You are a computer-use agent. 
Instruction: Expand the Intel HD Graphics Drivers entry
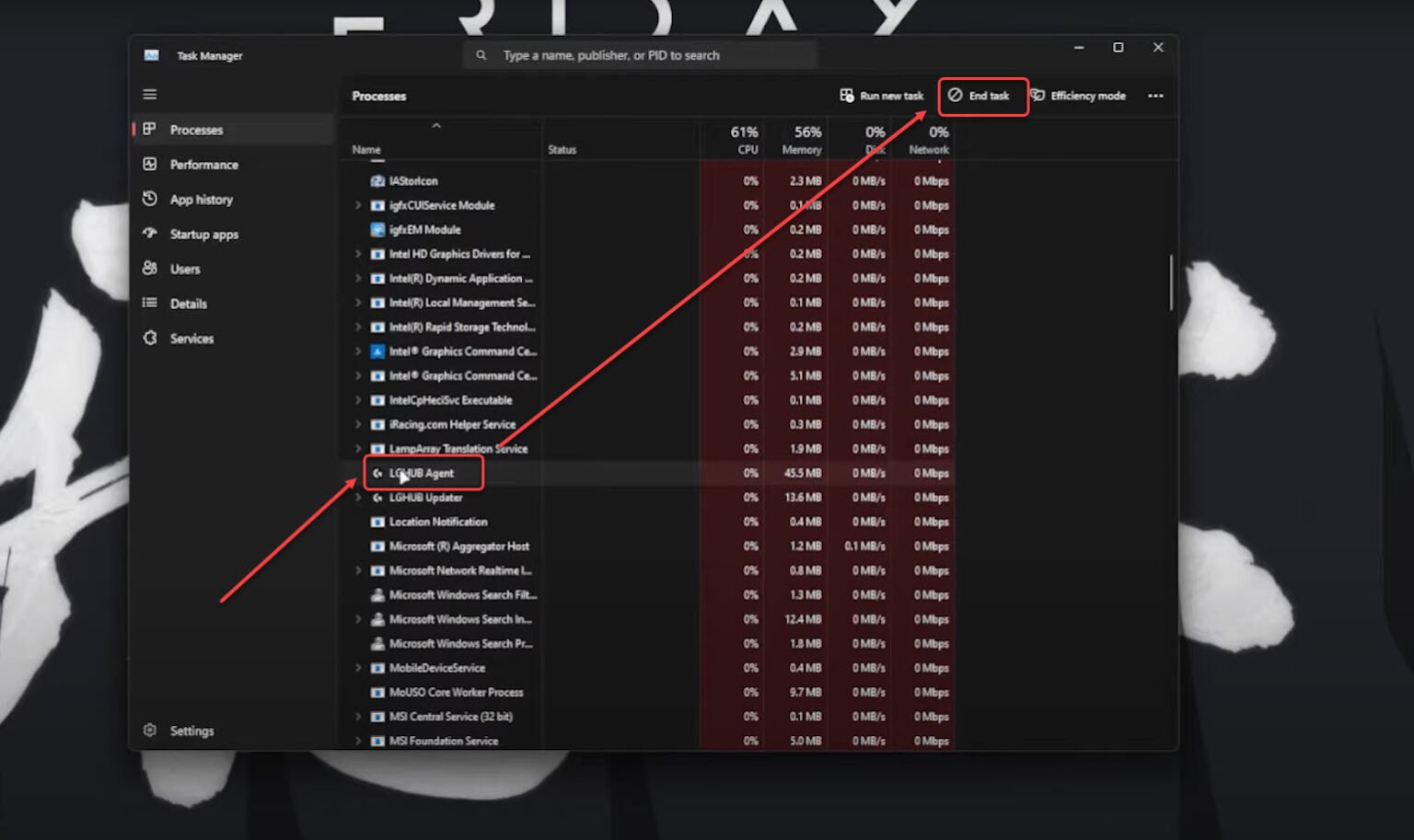pyautogui.click(x=358, y=254)
